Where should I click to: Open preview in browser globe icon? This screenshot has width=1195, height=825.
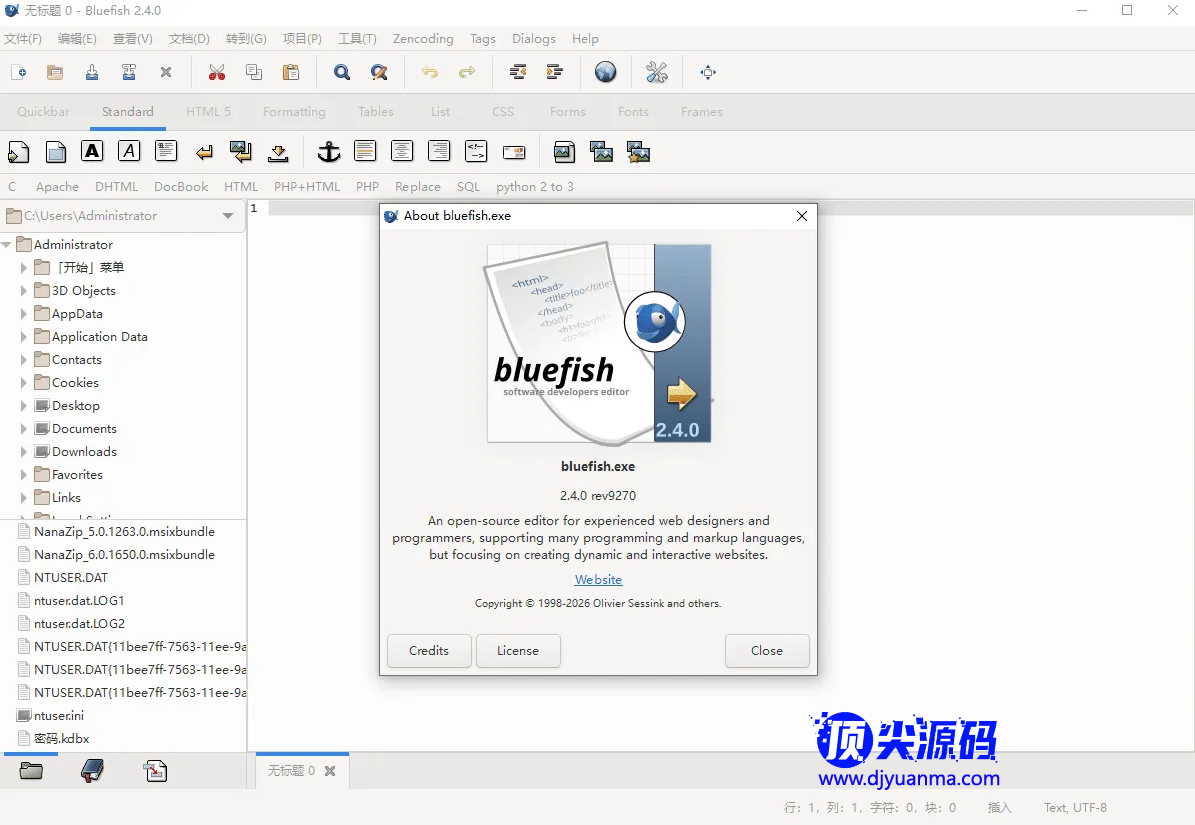605,72
